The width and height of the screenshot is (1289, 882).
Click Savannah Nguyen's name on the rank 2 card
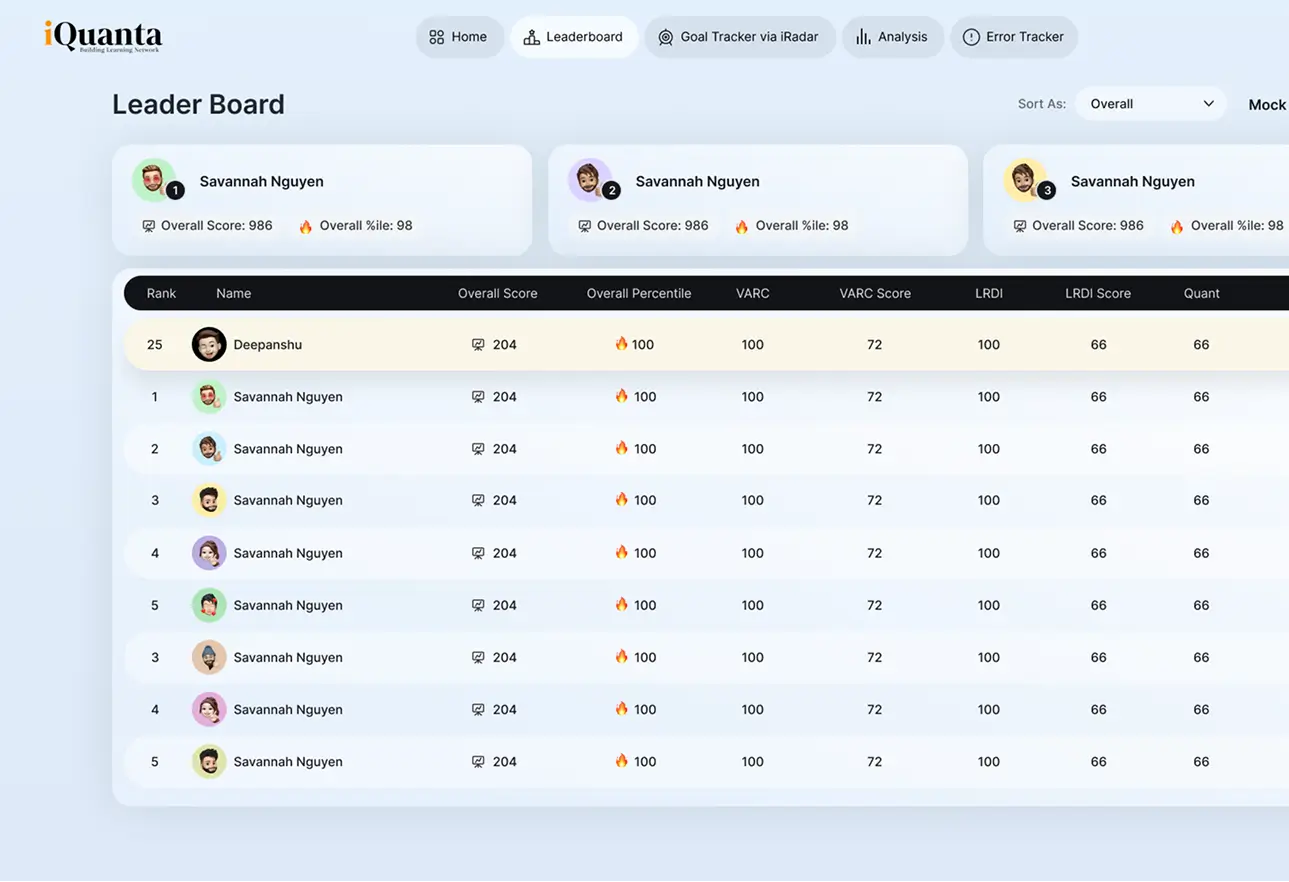tap(697, 182)
